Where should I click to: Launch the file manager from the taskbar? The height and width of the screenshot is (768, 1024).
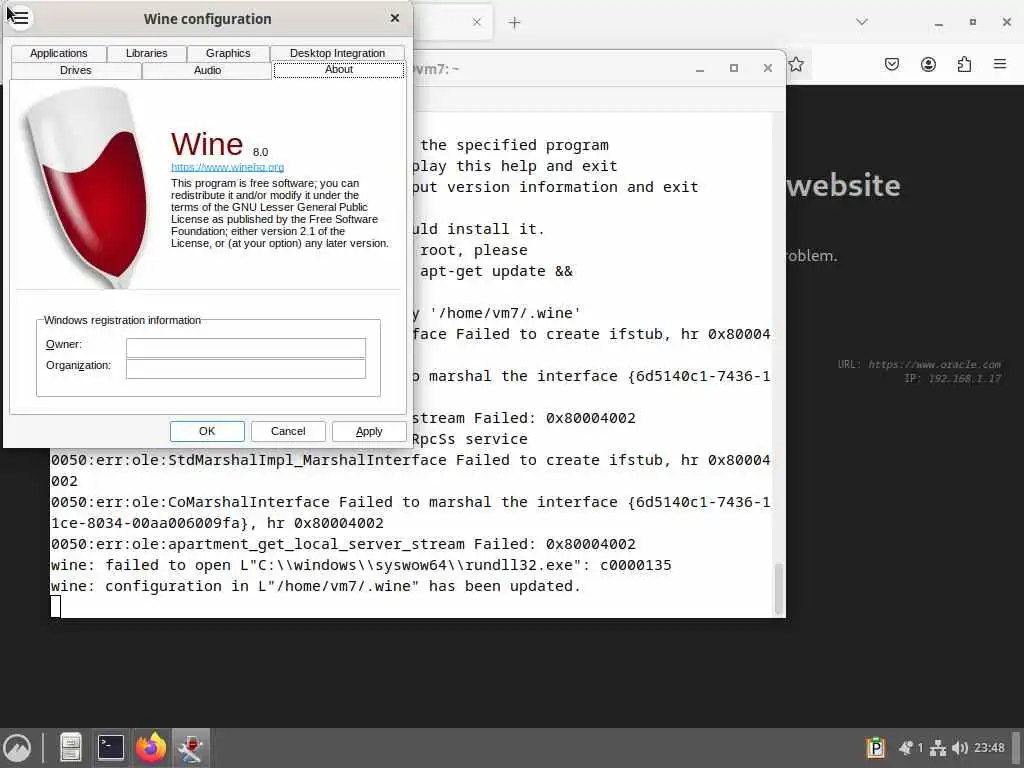coord(71,748)
